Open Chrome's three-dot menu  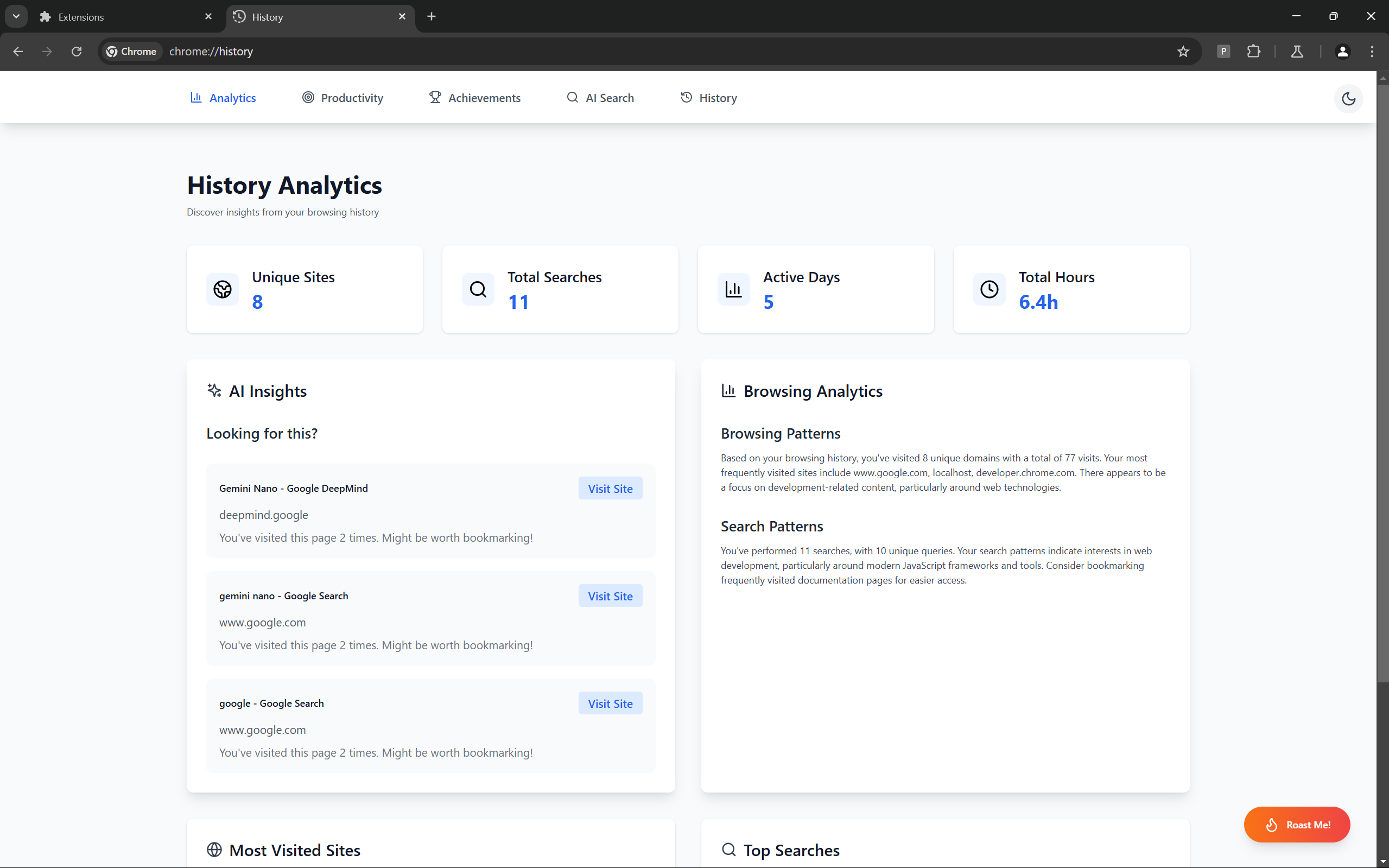tap(1372, 52)
